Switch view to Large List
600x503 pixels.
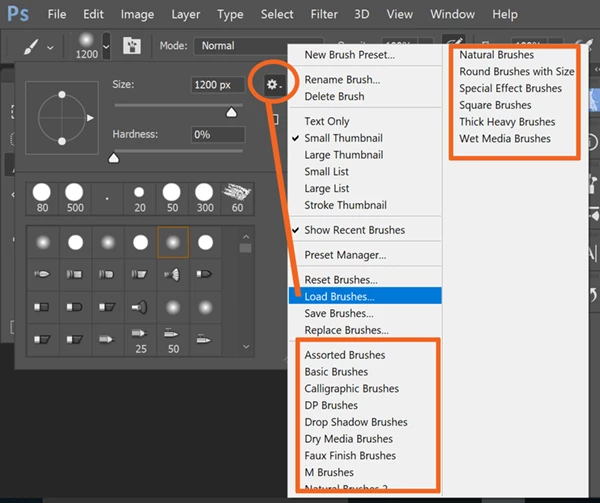365,189
